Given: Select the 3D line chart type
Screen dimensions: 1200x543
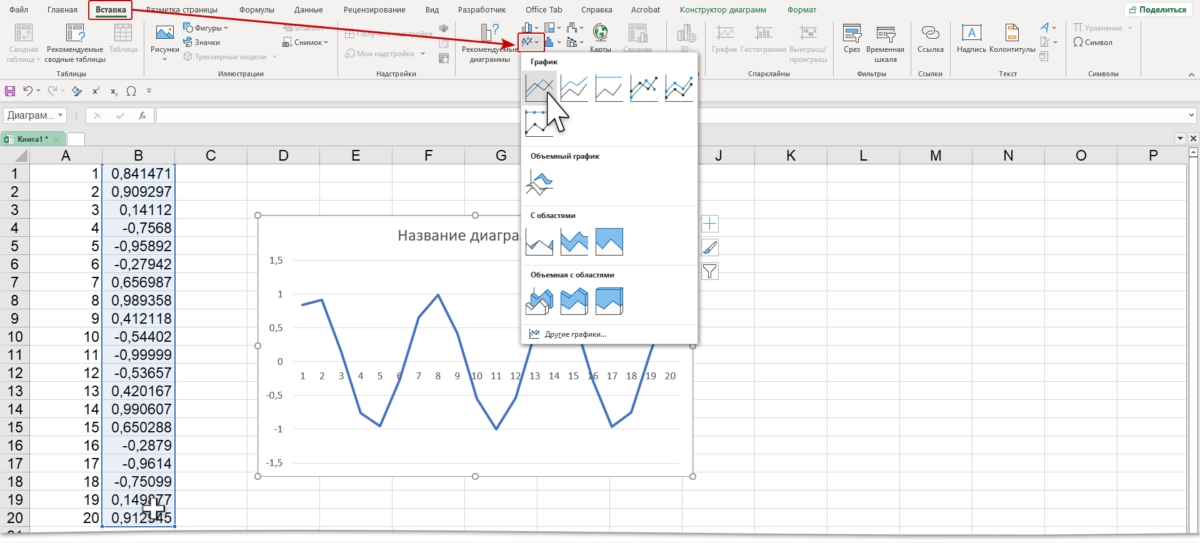Looking at the screenshot, I should pyautogui.click(x=539, y=183).
